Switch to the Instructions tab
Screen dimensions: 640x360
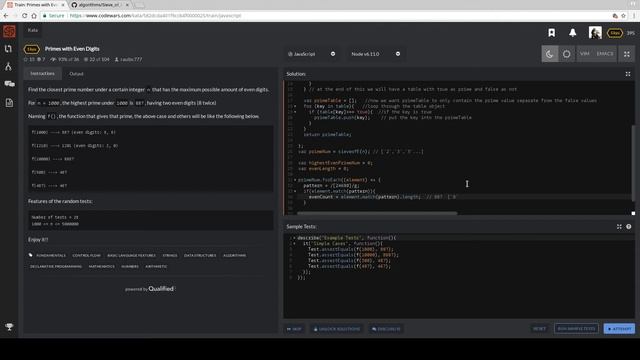(x=42, y=73)
